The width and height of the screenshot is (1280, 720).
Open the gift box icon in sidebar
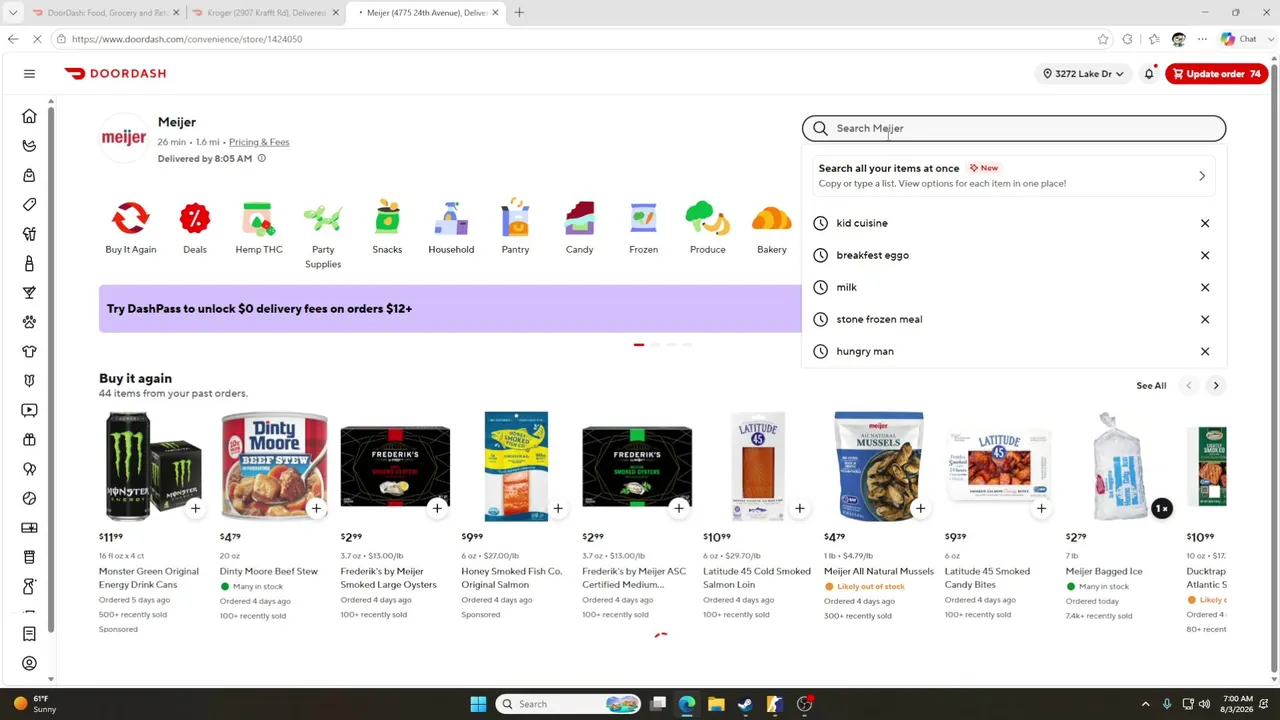[x=29, y=440]
